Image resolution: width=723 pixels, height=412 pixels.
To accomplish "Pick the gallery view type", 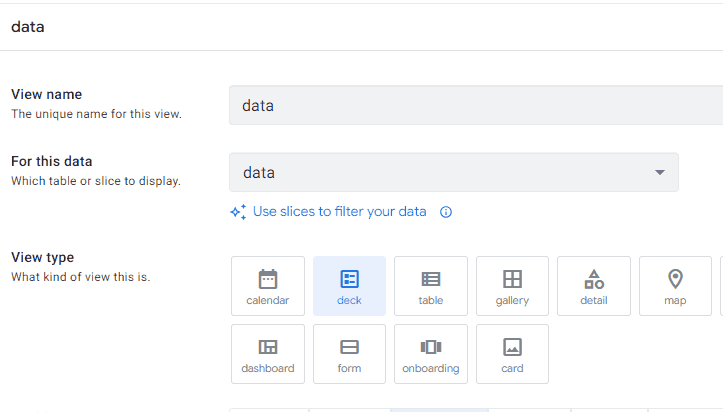I will pos(512,286).
